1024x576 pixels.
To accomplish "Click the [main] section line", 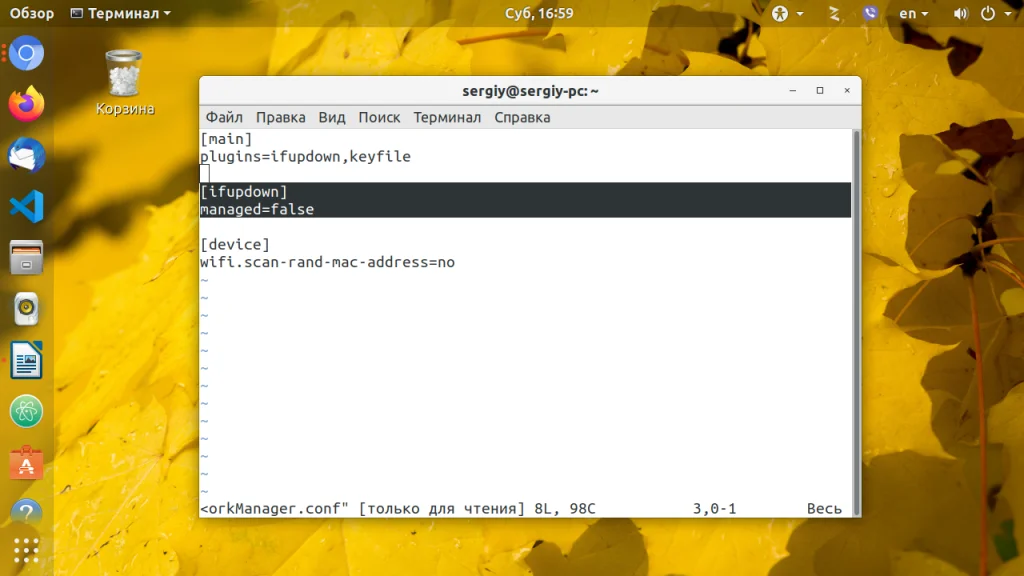I will 226,139.
